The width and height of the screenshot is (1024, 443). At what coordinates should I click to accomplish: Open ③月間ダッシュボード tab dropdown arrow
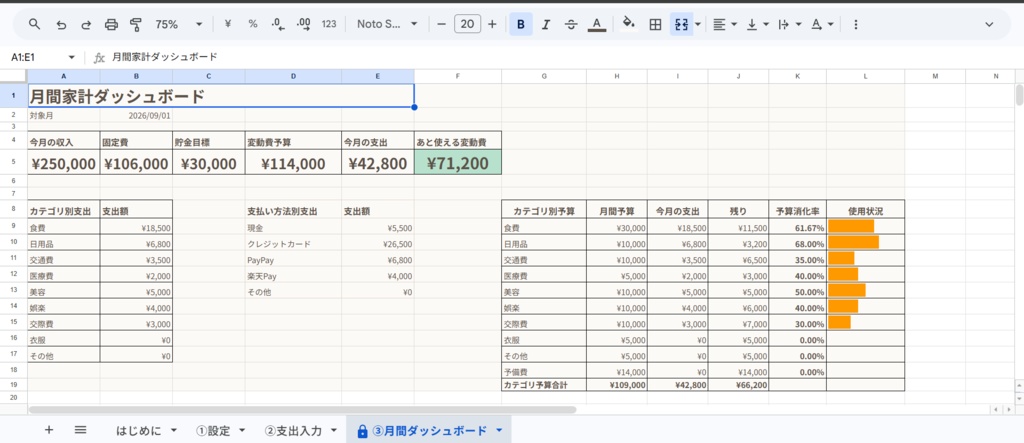click(x=500, y=431)
